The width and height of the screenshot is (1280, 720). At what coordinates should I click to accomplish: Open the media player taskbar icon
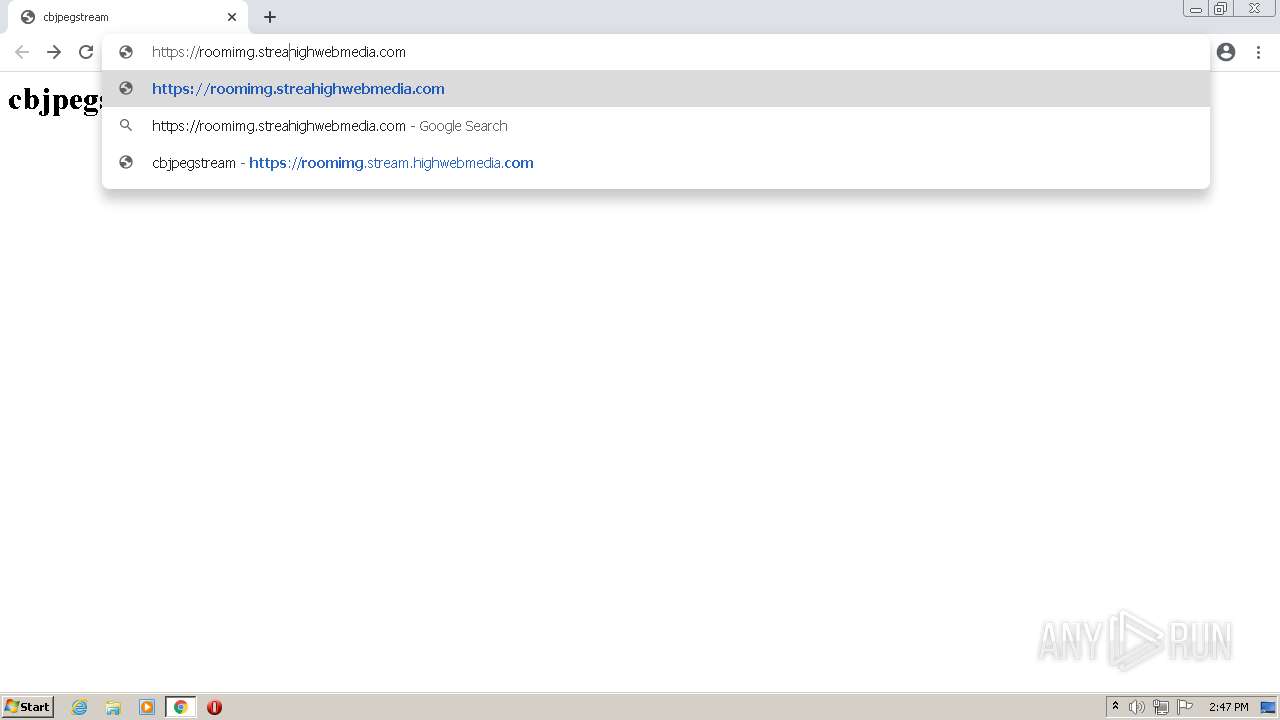(x=147, y=707)
